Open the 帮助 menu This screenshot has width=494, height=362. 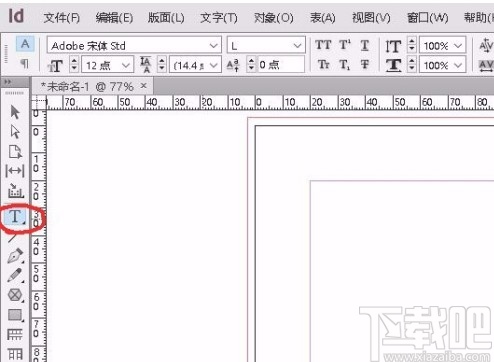click(x=479, y=17)
